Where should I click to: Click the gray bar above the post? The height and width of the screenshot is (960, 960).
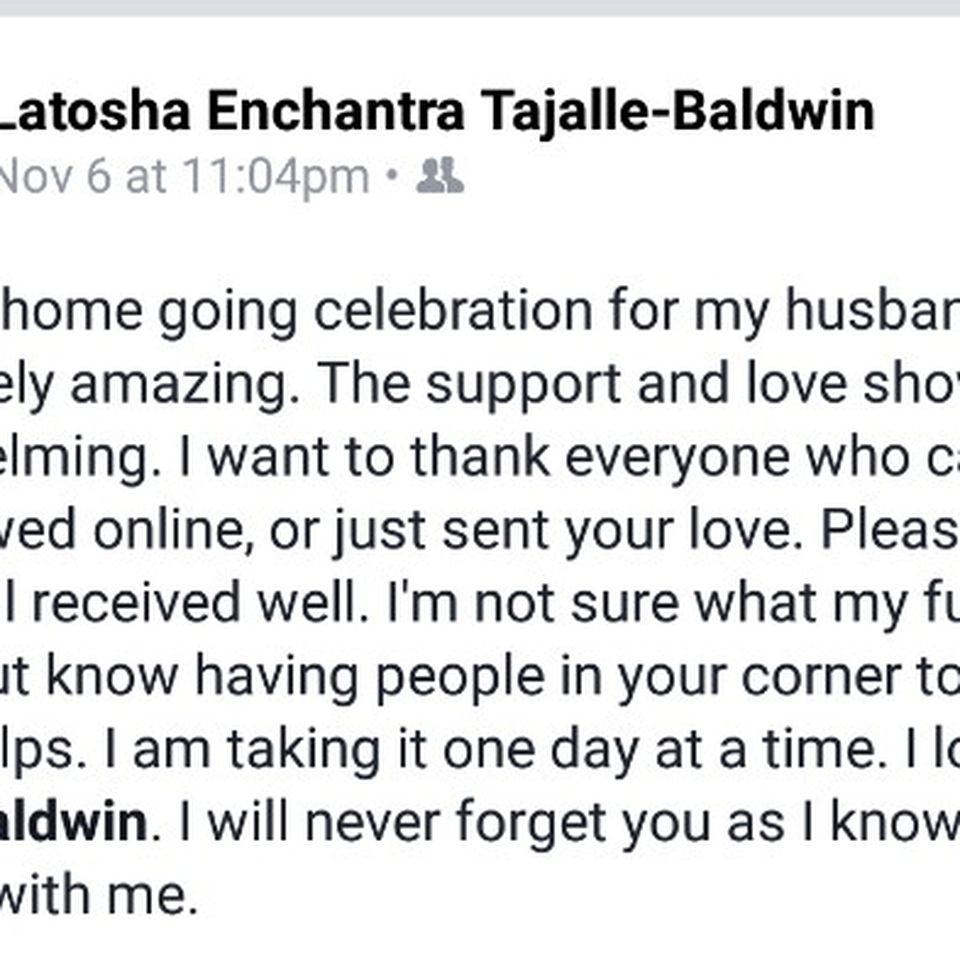[x=480, y=8]
